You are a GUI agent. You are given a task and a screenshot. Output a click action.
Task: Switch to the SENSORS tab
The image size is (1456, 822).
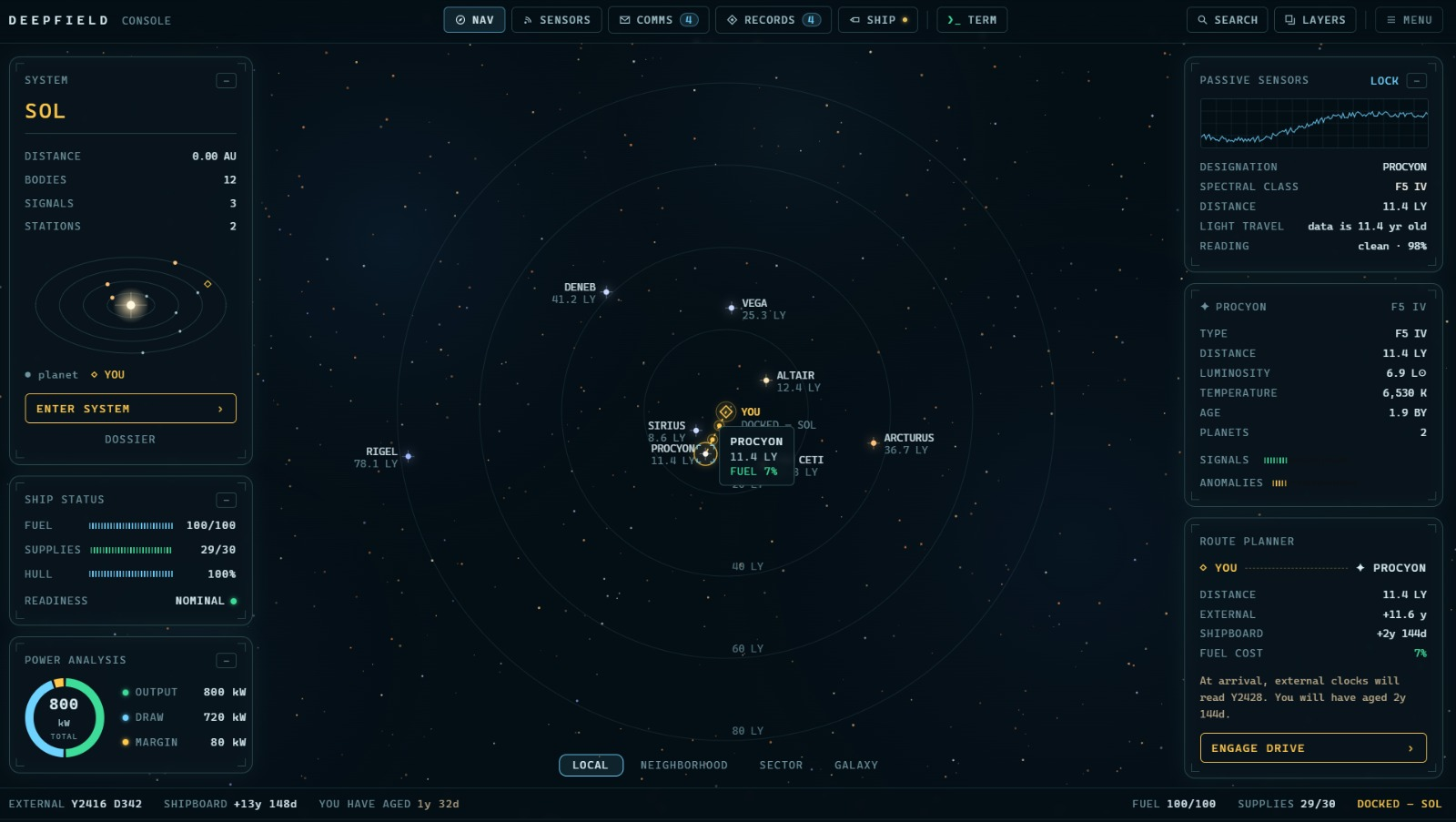[x=556, y=20]
